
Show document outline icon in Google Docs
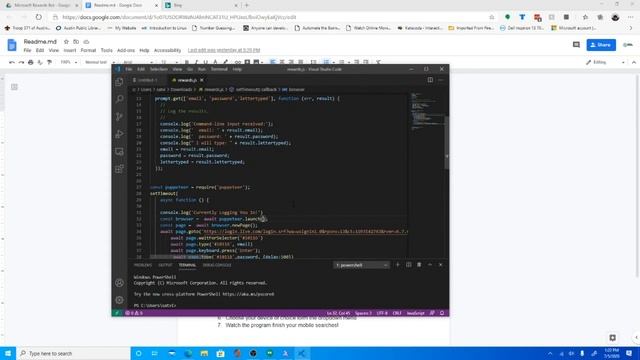[x=14, y=87]
